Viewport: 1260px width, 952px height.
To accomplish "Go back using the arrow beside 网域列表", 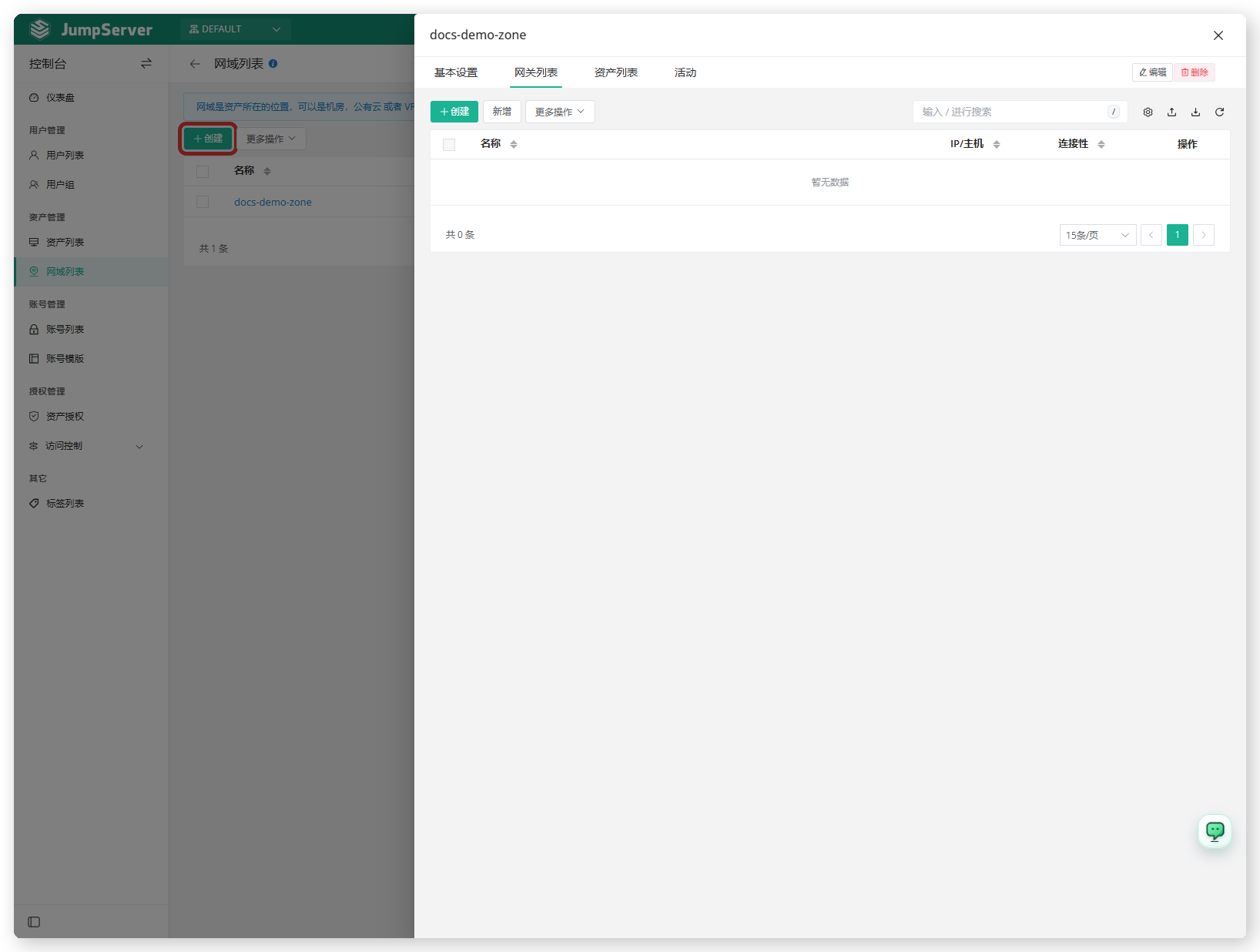I will (x=195, y=64).
